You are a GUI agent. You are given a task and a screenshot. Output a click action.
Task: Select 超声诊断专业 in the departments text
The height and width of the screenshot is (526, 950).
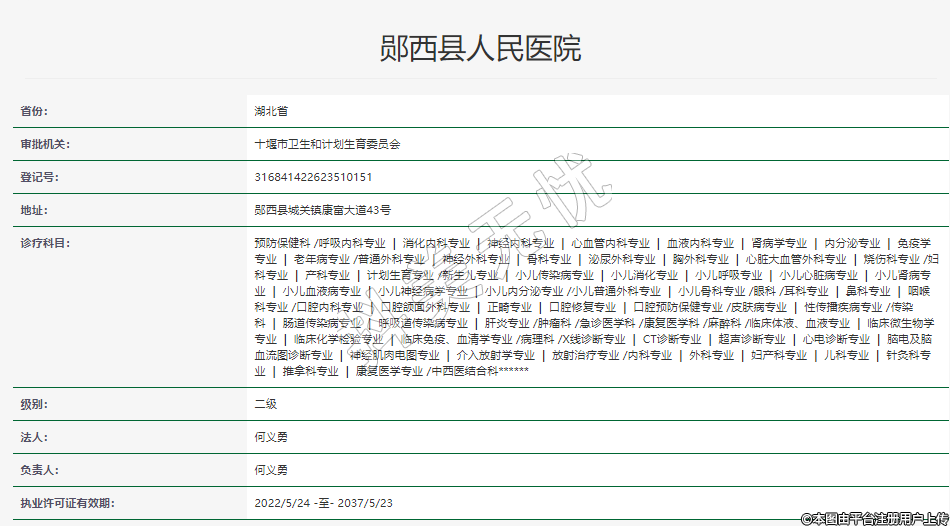coord(751,339)
